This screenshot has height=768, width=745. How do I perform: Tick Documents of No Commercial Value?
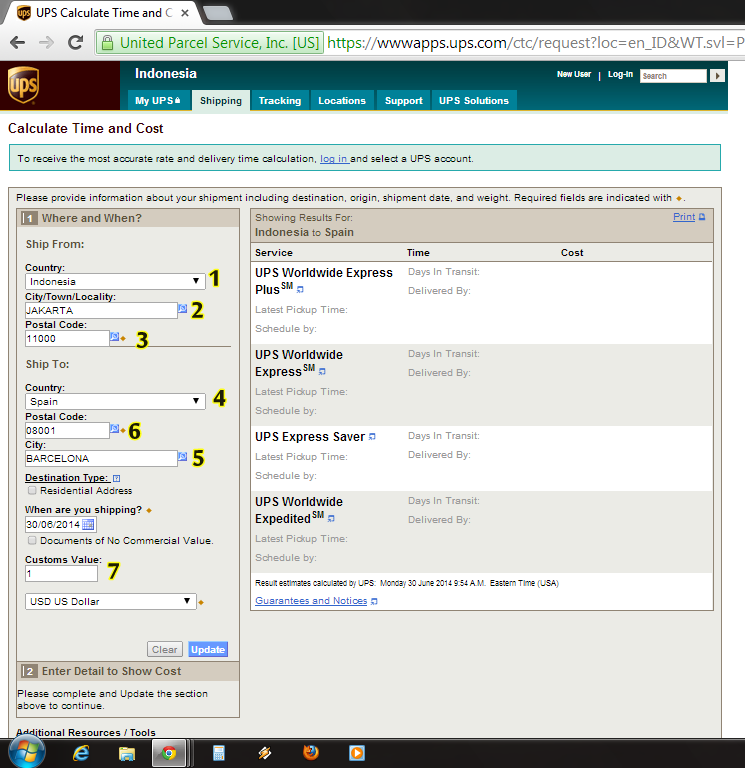32,540
